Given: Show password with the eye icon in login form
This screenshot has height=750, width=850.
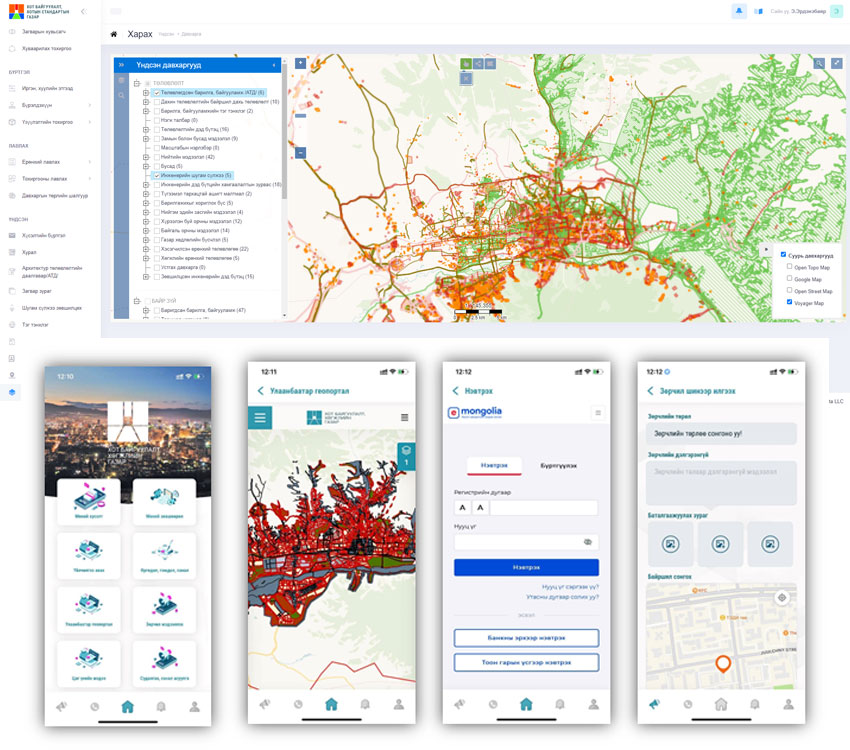Looking at the screenshot, I should tap(588, 542).
